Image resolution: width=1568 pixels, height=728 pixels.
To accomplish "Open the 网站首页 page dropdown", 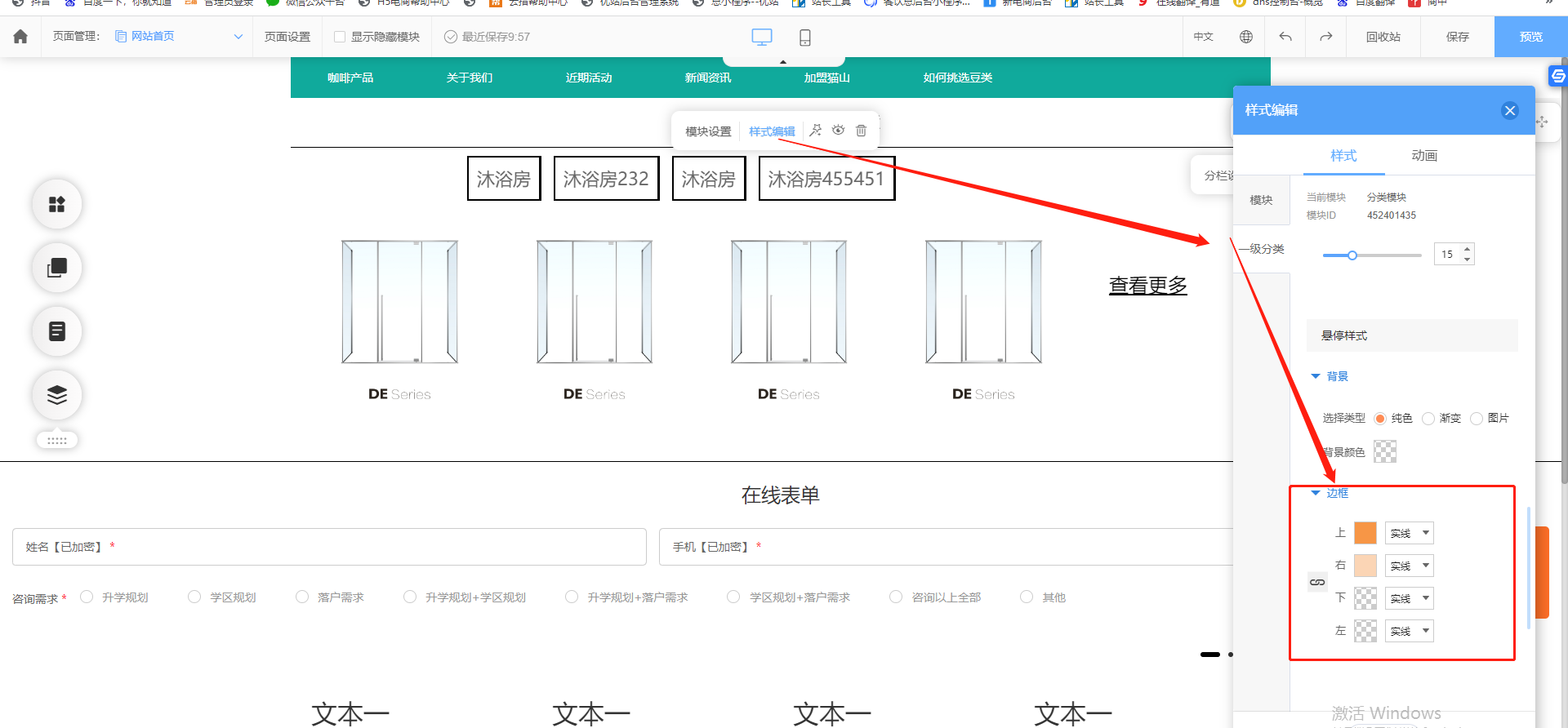I will (x=179, y=37).
